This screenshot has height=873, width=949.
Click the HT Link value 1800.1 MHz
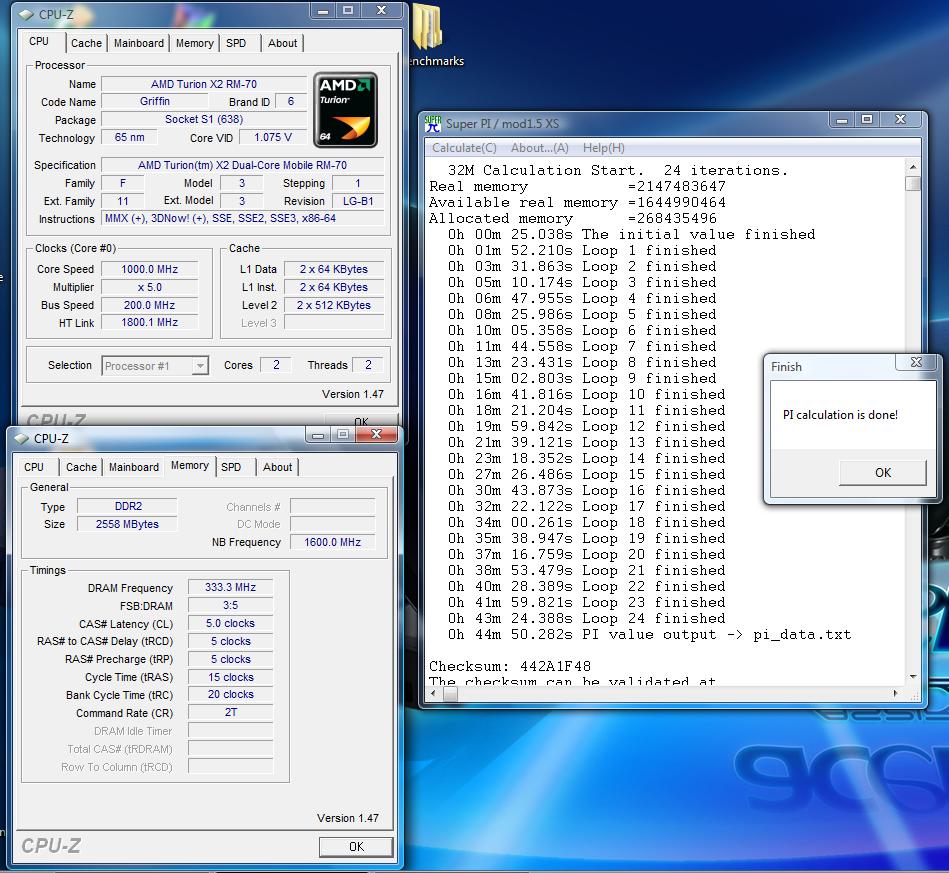[x=149, y=323]
